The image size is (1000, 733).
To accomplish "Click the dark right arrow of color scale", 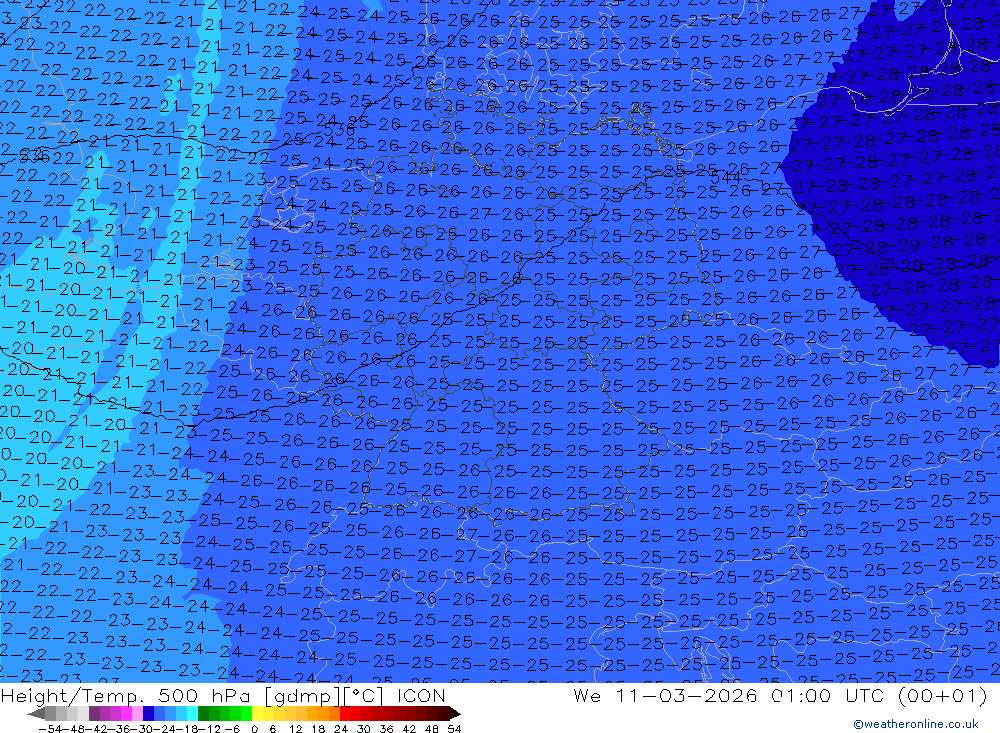I will [x=455, y=714].
